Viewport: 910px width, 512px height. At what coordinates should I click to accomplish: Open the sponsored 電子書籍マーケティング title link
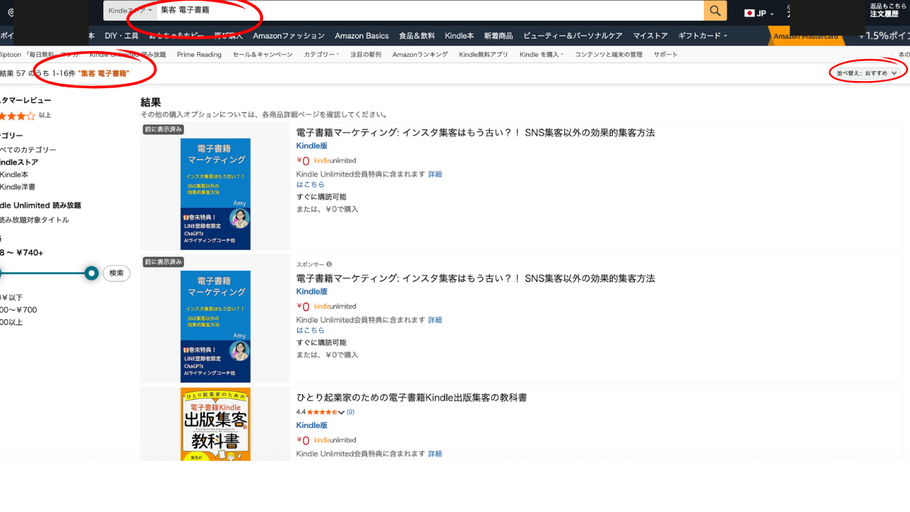pyautogui.click(x=475, y=278)
